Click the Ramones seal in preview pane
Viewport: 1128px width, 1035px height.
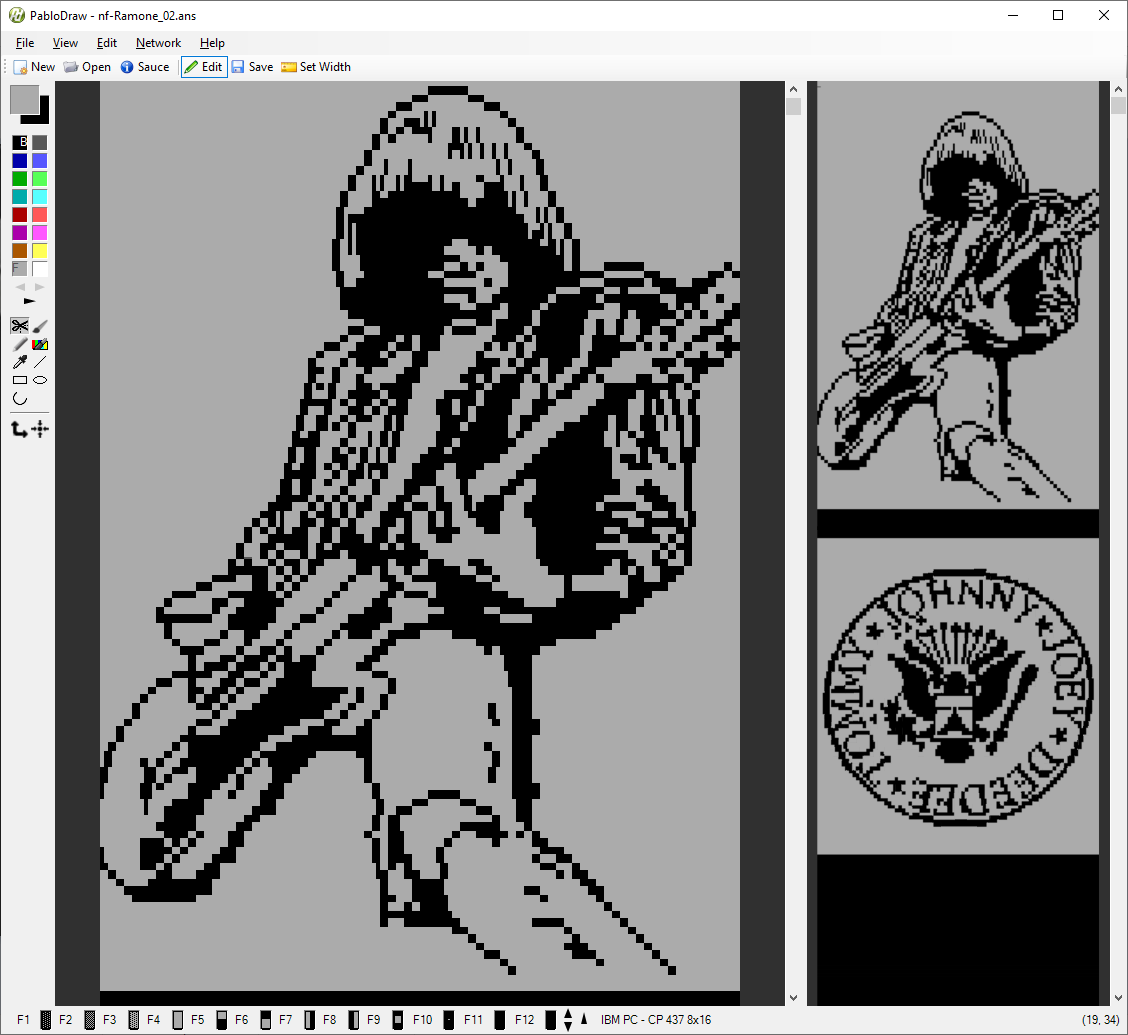958,697
